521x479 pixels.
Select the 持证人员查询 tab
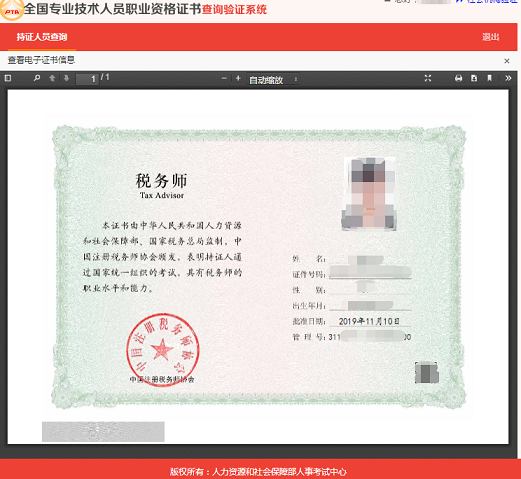pyautogui.click(x=42, y=37)
